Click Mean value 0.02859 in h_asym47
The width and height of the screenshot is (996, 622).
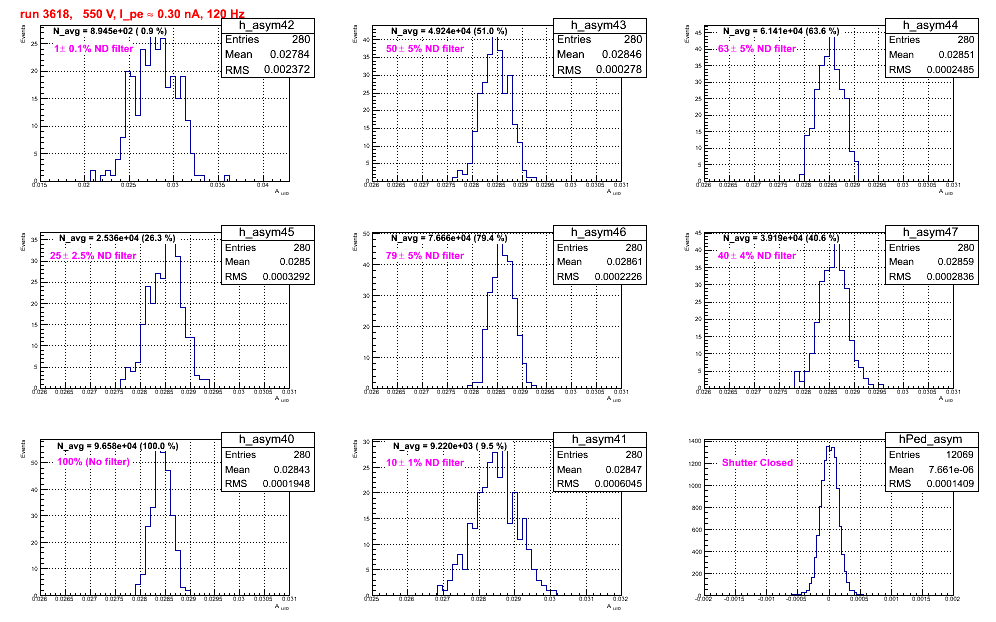coord(956,261)
